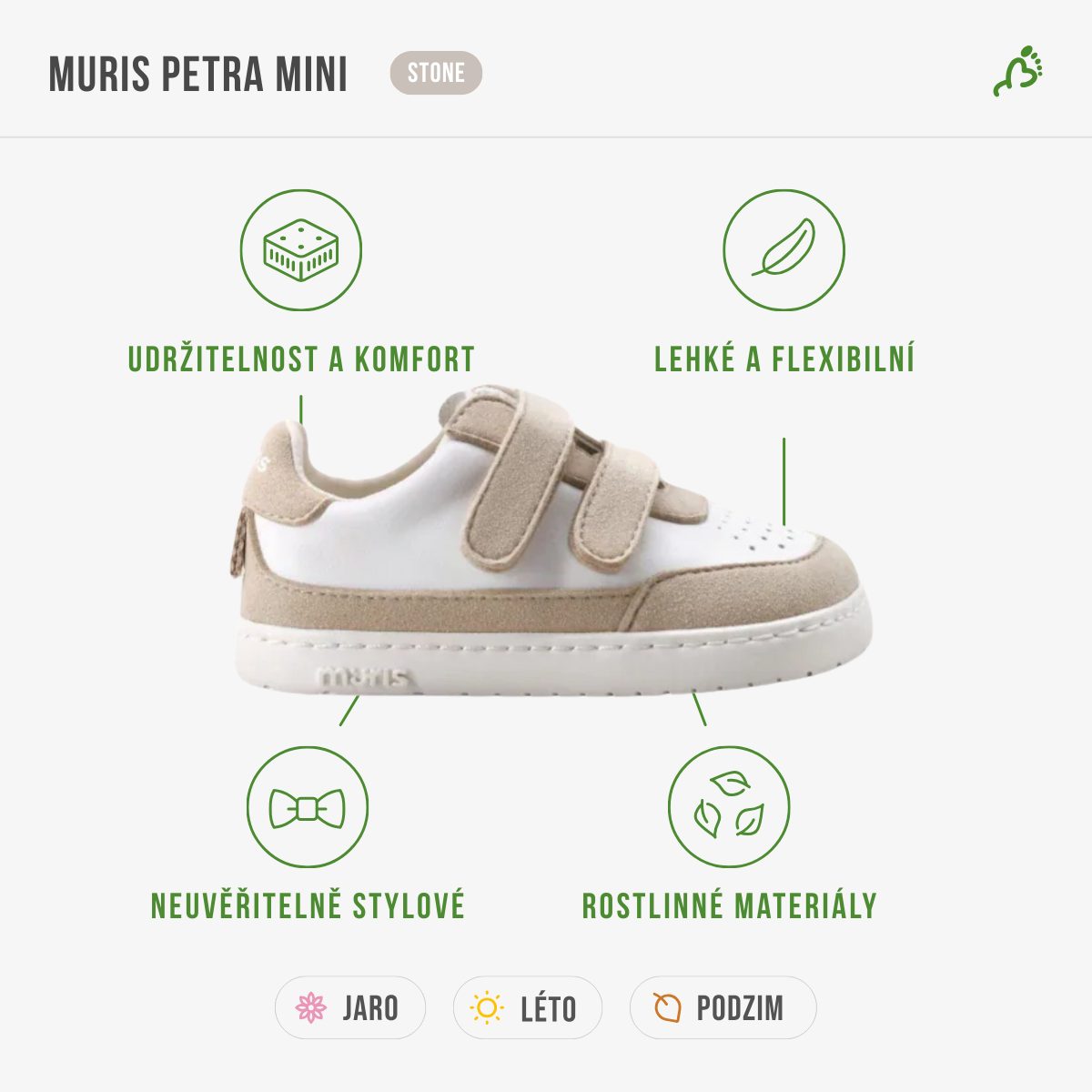Select the Jaro season pill

click(350, 1008)
